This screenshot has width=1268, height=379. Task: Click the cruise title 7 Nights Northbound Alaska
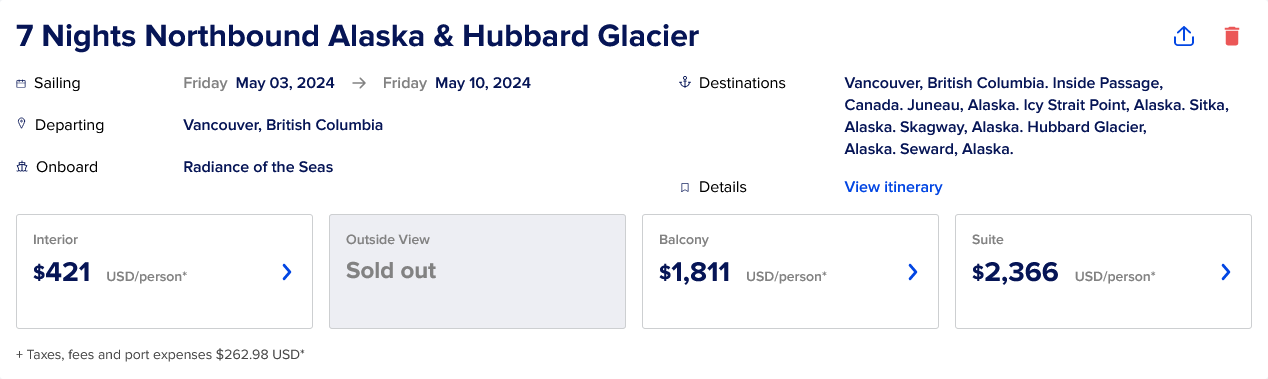click(x=358, y=36)
